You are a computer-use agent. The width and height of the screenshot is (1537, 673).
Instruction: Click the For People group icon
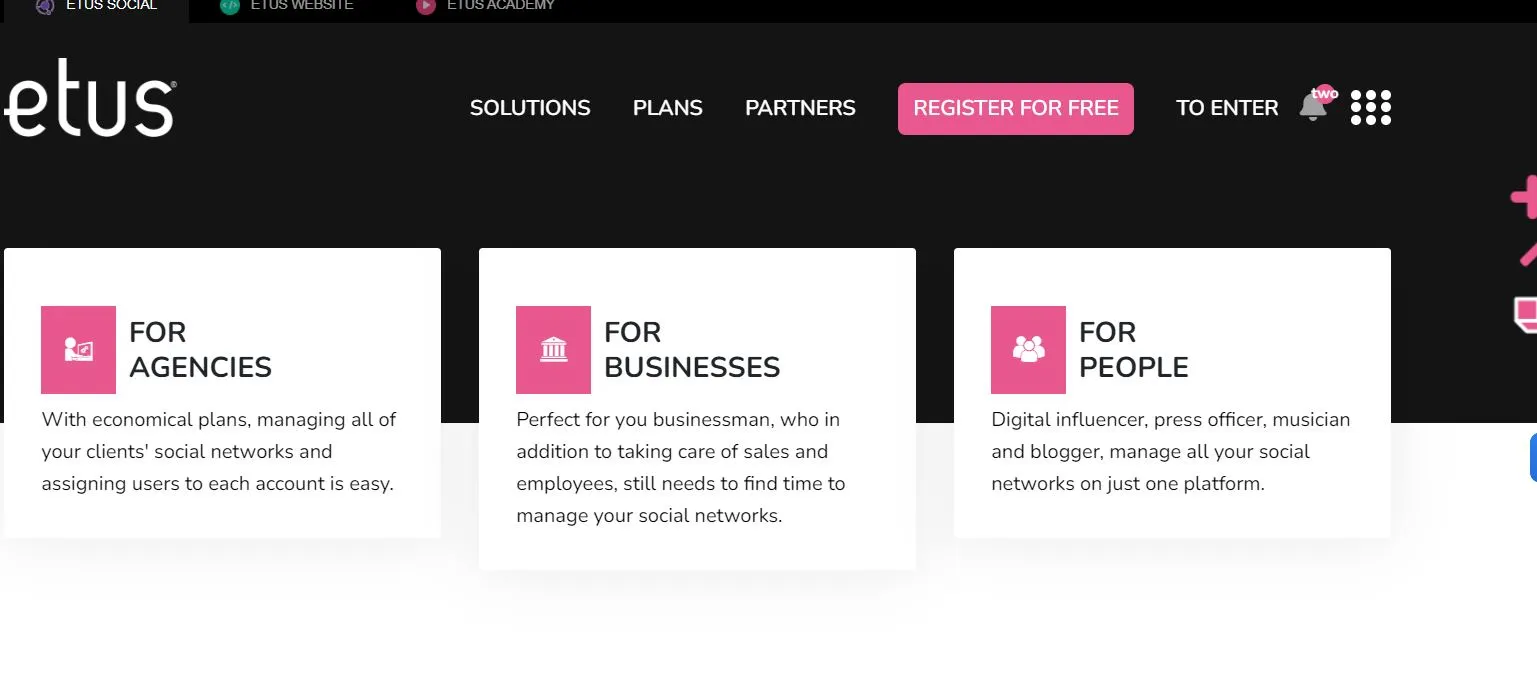tap(1028, 350)
